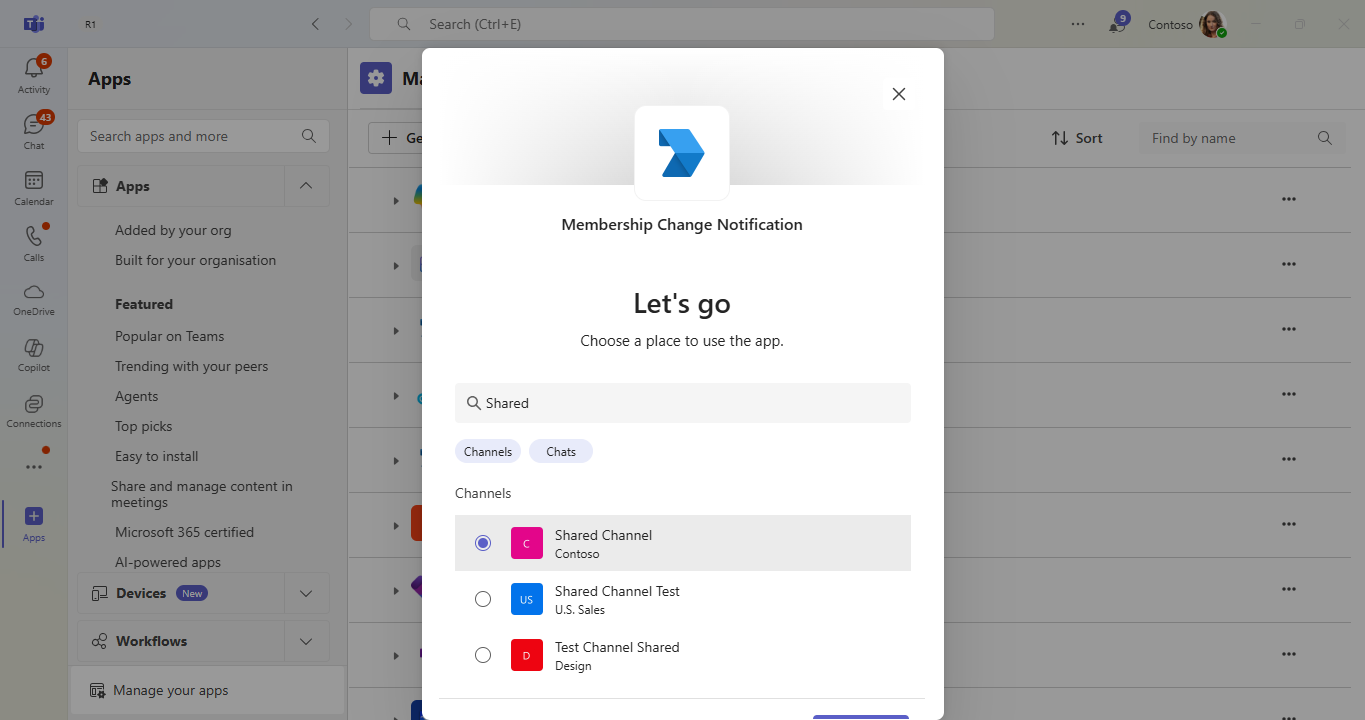The height and width of the screenshot is (720, 1365).
Task: Click the Design label under Test Channel Shared
Action: tap(573, 666)
